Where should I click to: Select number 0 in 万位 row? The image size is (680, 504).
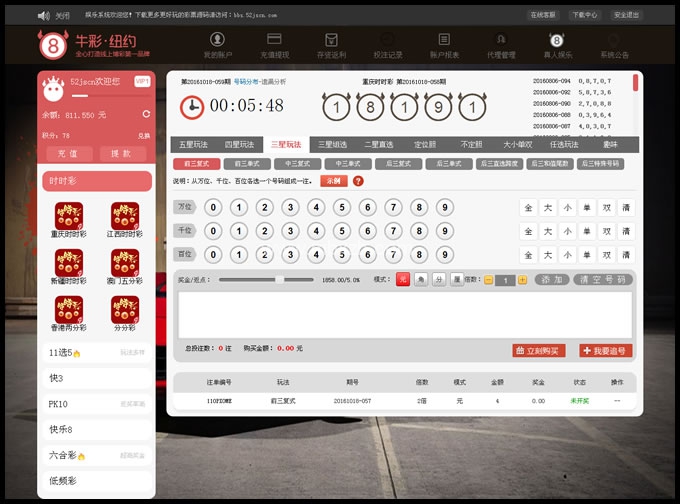pyautogui.click(x=213, y=207)
